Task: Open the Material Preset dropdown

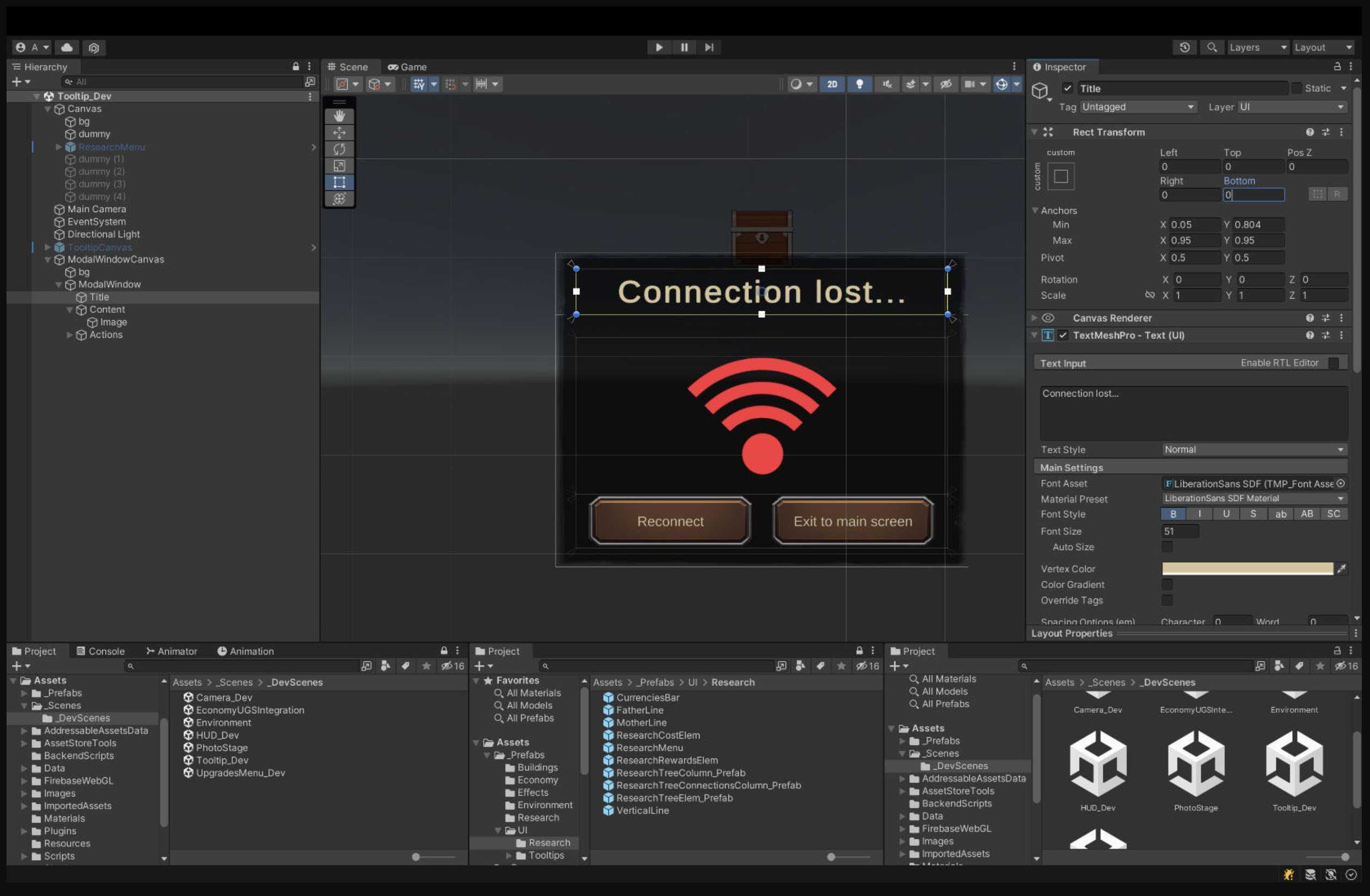Action: pyautogui.click(x=1254, y=499)
